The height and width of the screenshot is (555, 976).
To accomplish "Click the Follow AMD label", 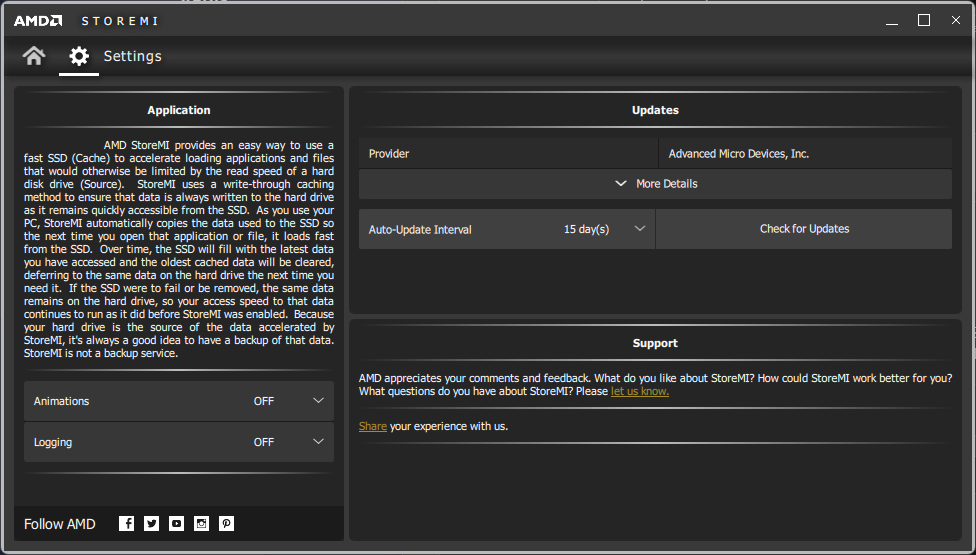I will 60,525.
